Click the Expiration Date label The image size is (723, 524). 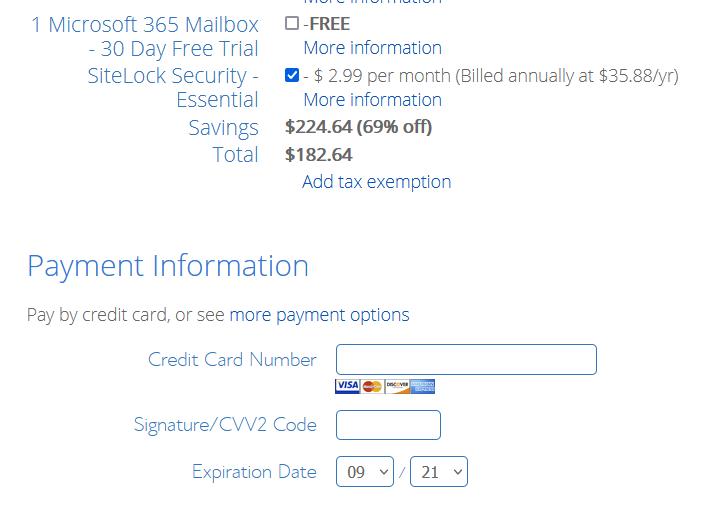[x=254, y=472]
